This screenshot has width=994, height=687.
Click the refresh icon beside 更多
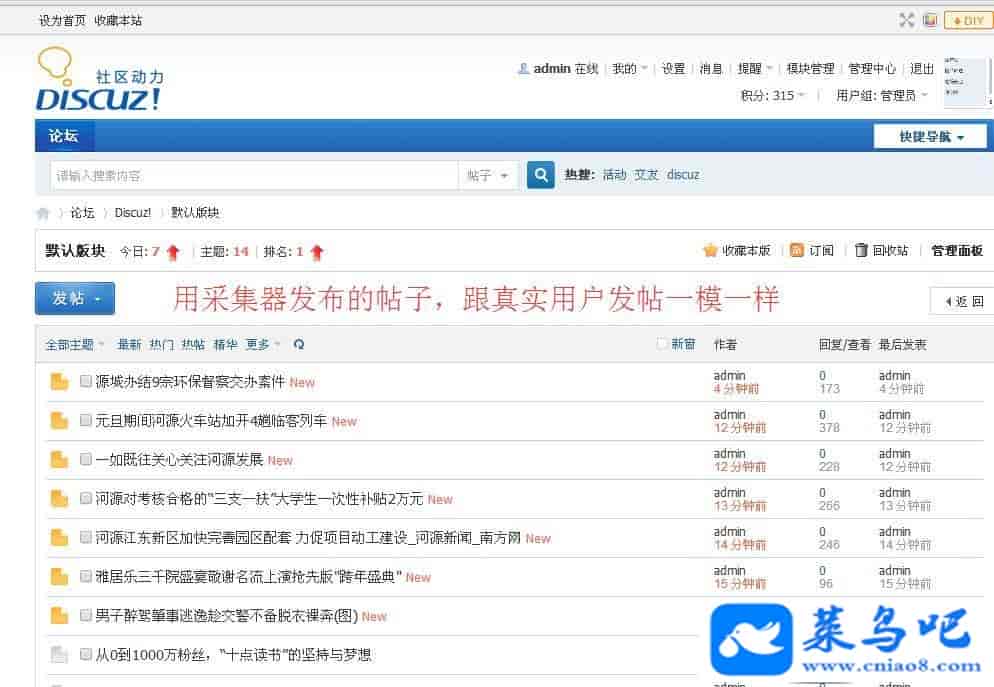(x=299, y=344)
